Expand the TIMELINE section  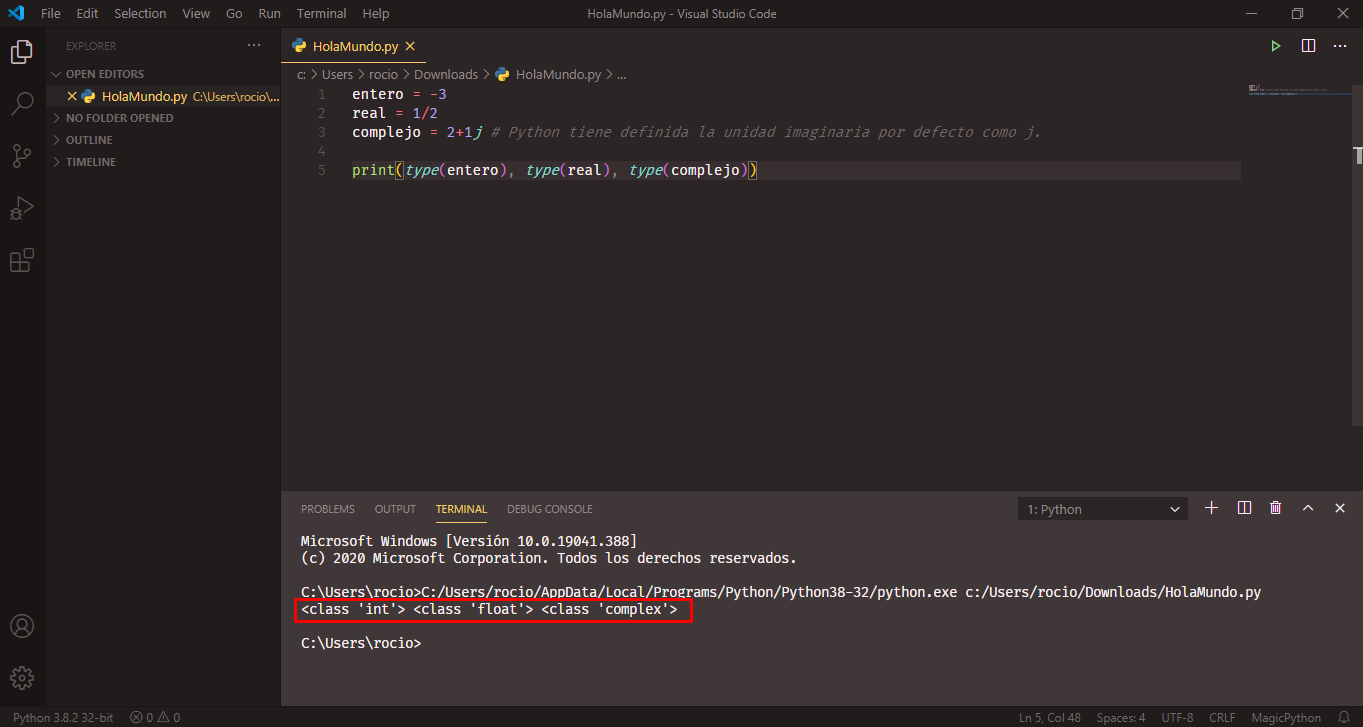click(90, 162)
